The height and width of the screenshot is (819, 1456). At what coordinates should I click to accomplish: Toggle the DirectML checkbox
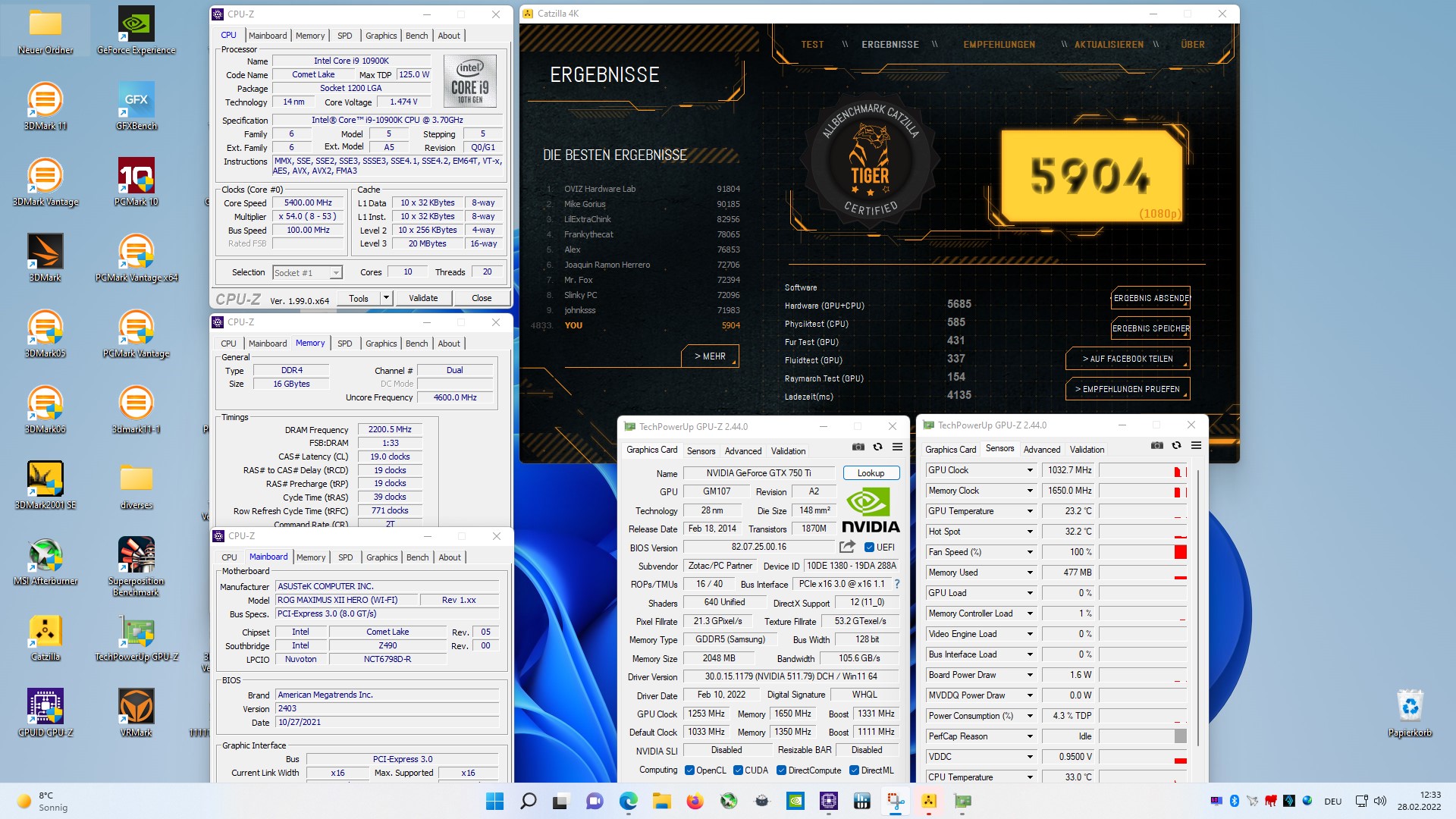(x=854, y=770)
